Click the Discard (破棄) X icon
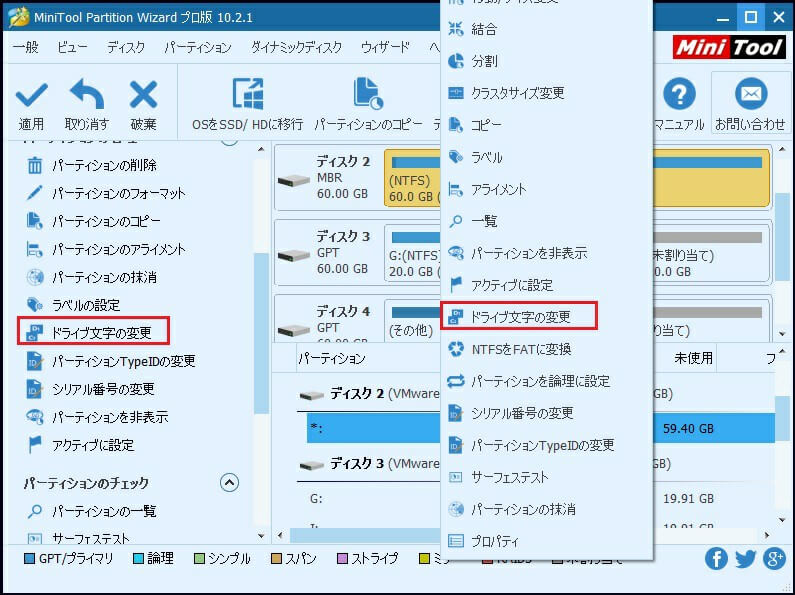The height and width of the screenshot is (595, 795). coord(143,94)
